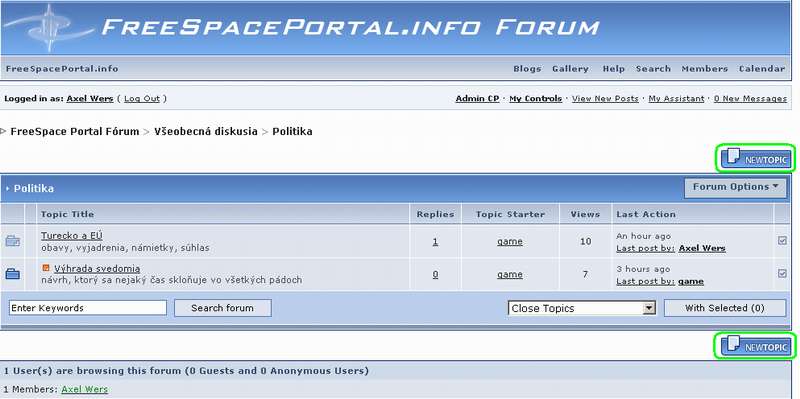Go to Všeobecná diskusia breadcrumb

tap(206, 132)
